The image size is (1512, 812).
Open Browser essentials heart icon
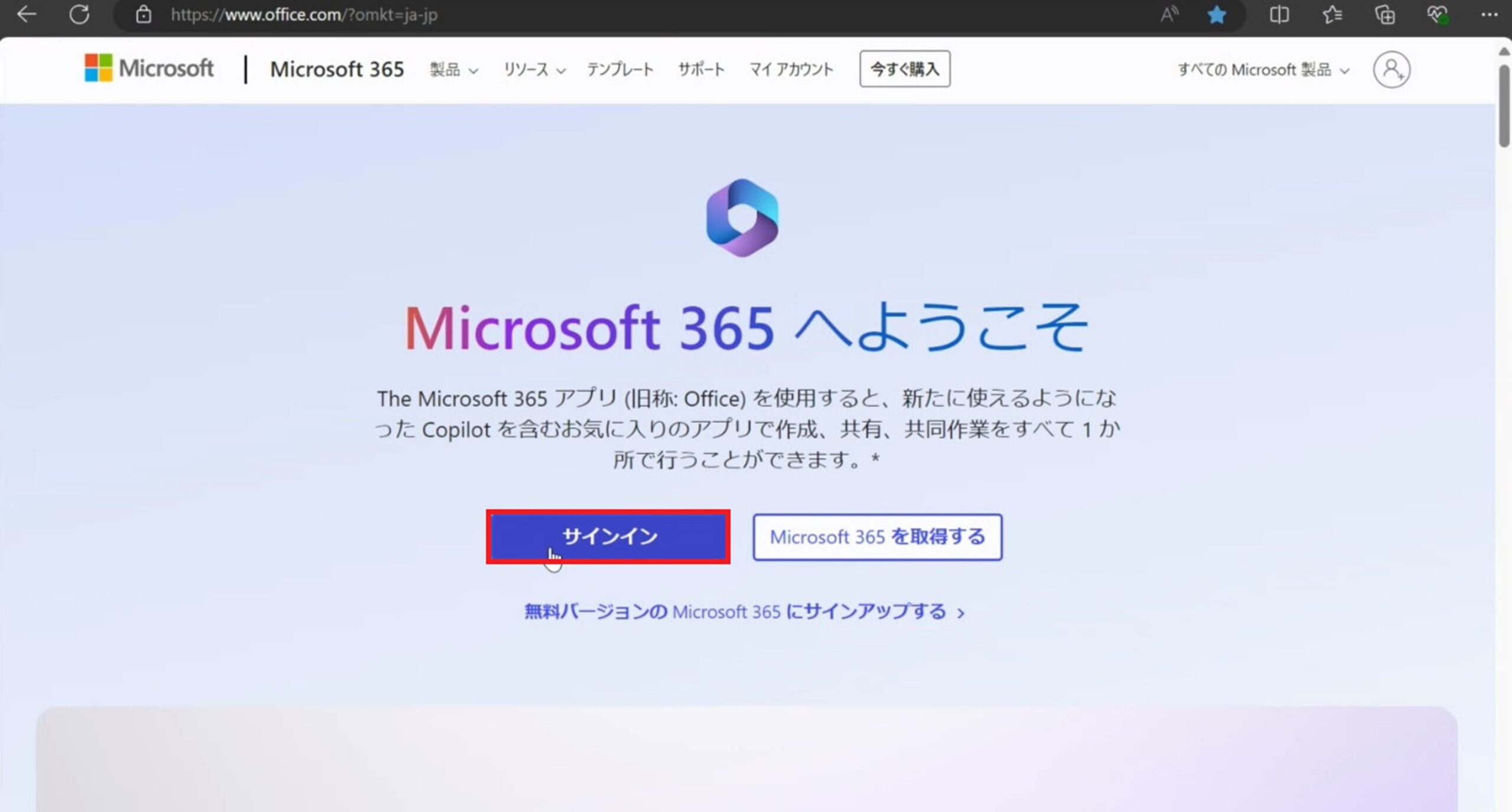pyautogui.click(x=1438, y=14)
